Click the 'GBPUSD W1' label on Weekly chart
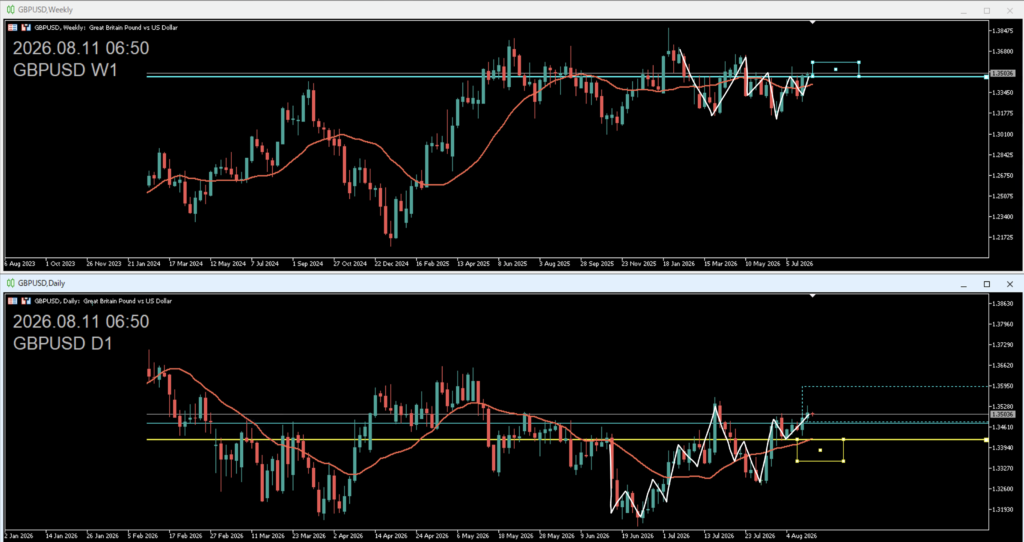The height and width of the screenshot is (542, 1024). (x=65, y=70)
